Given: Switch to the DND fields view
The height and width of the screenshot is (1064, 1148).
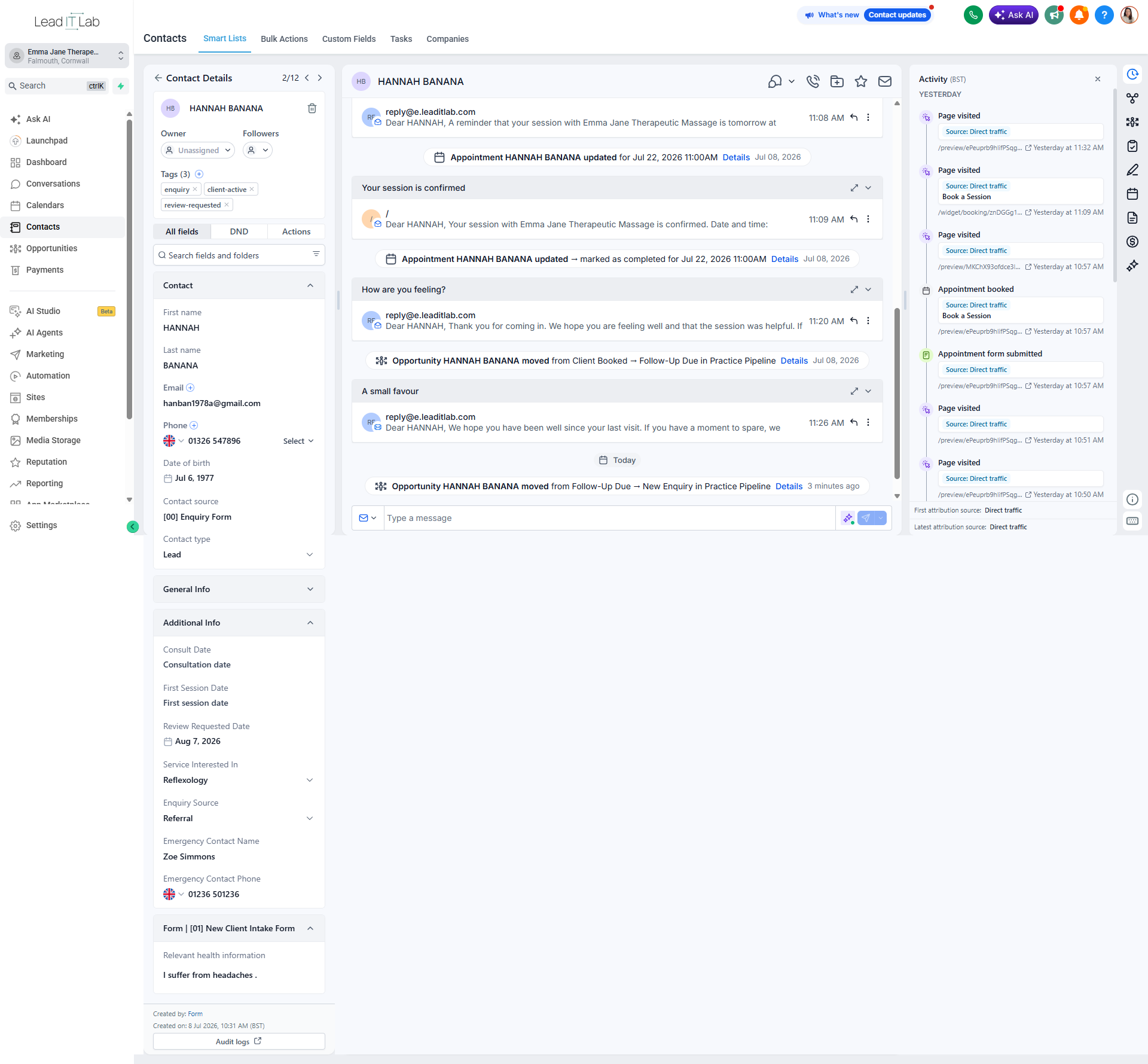Looking at the screenshot, I should click(239, 231).
